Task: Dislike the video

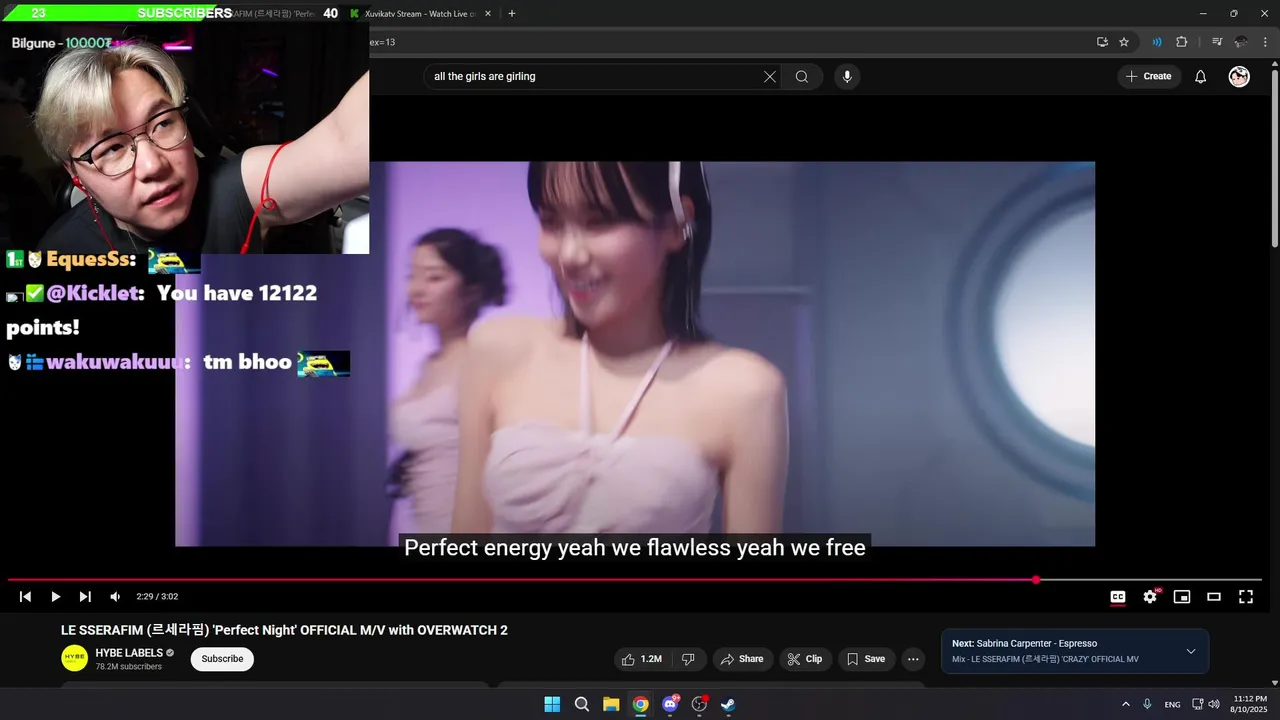Action: click(x=688, y=659)
